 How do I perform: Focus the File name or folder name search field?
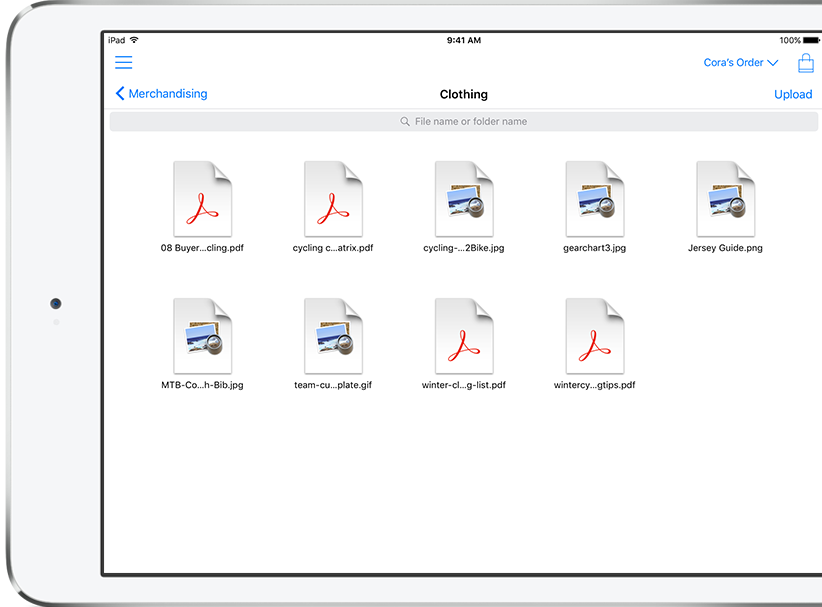[463, 122]
